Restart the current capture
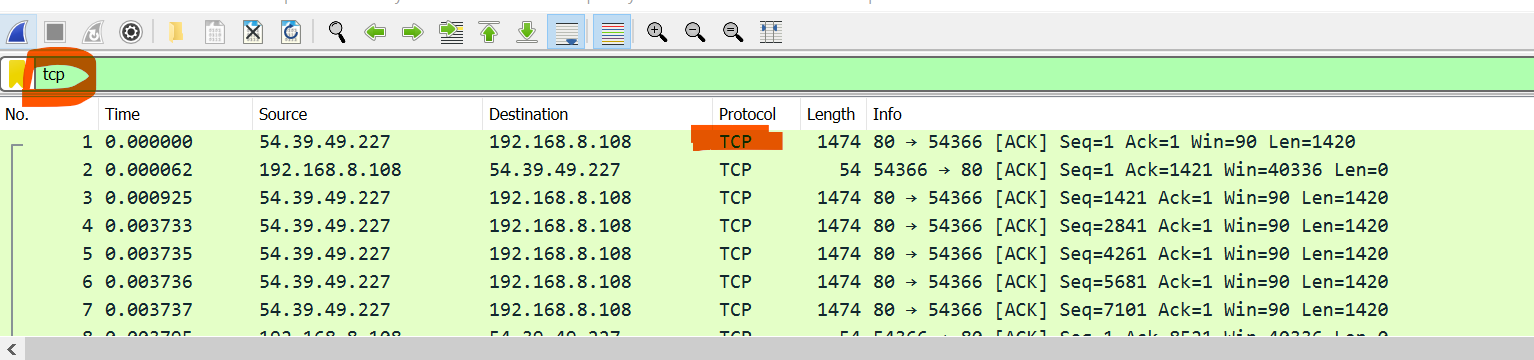Screen dimensions: 1534x360 (92, 32)
